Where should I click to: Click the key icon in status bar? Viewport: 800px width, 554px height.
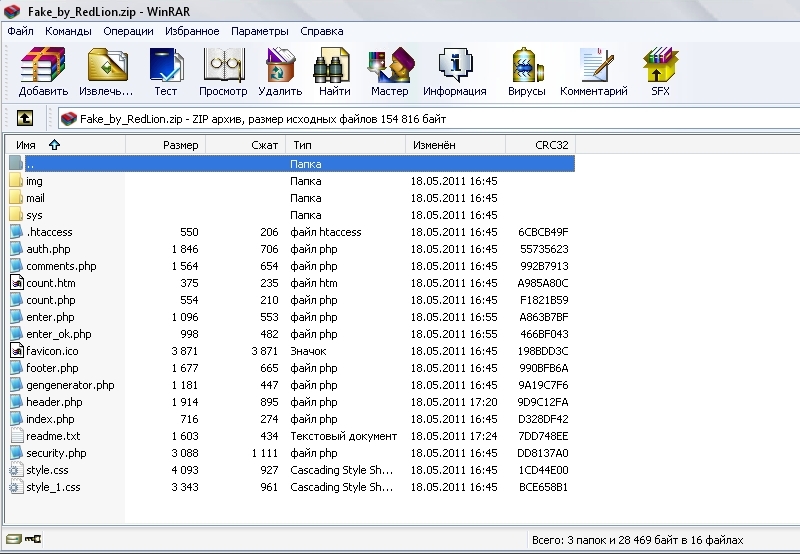pos(33,539)
